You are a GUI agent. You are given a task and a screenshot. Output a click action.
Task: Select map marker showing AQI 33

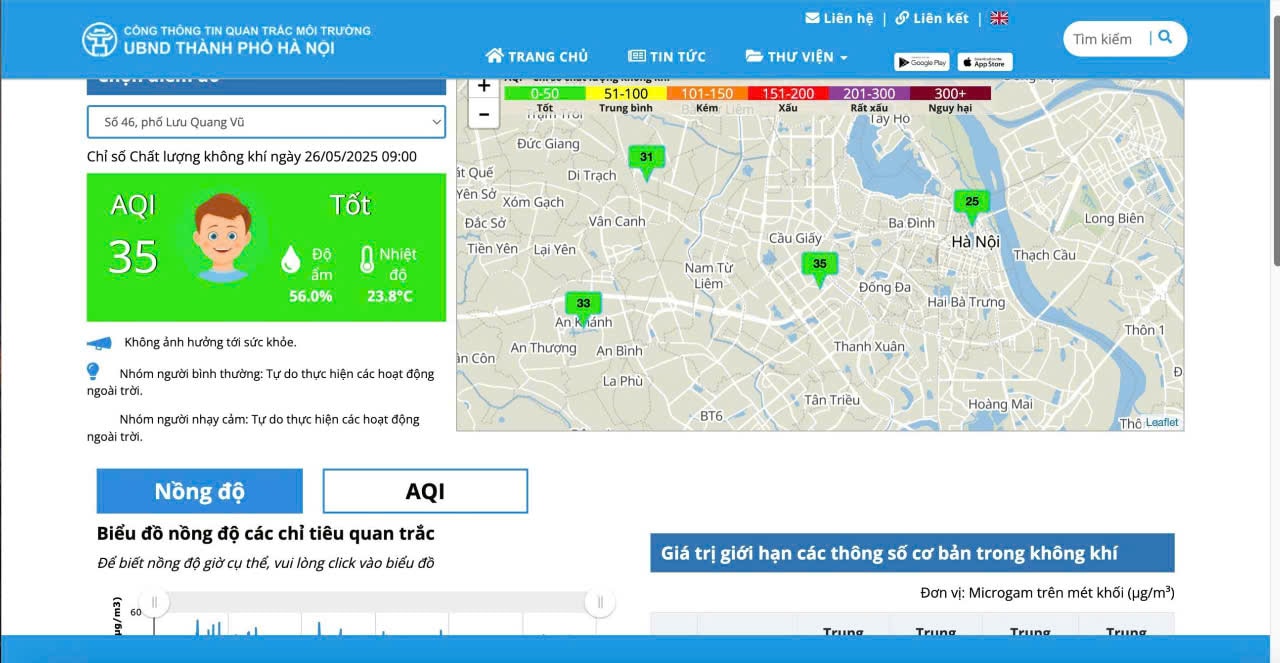click(x=583, y=305)
